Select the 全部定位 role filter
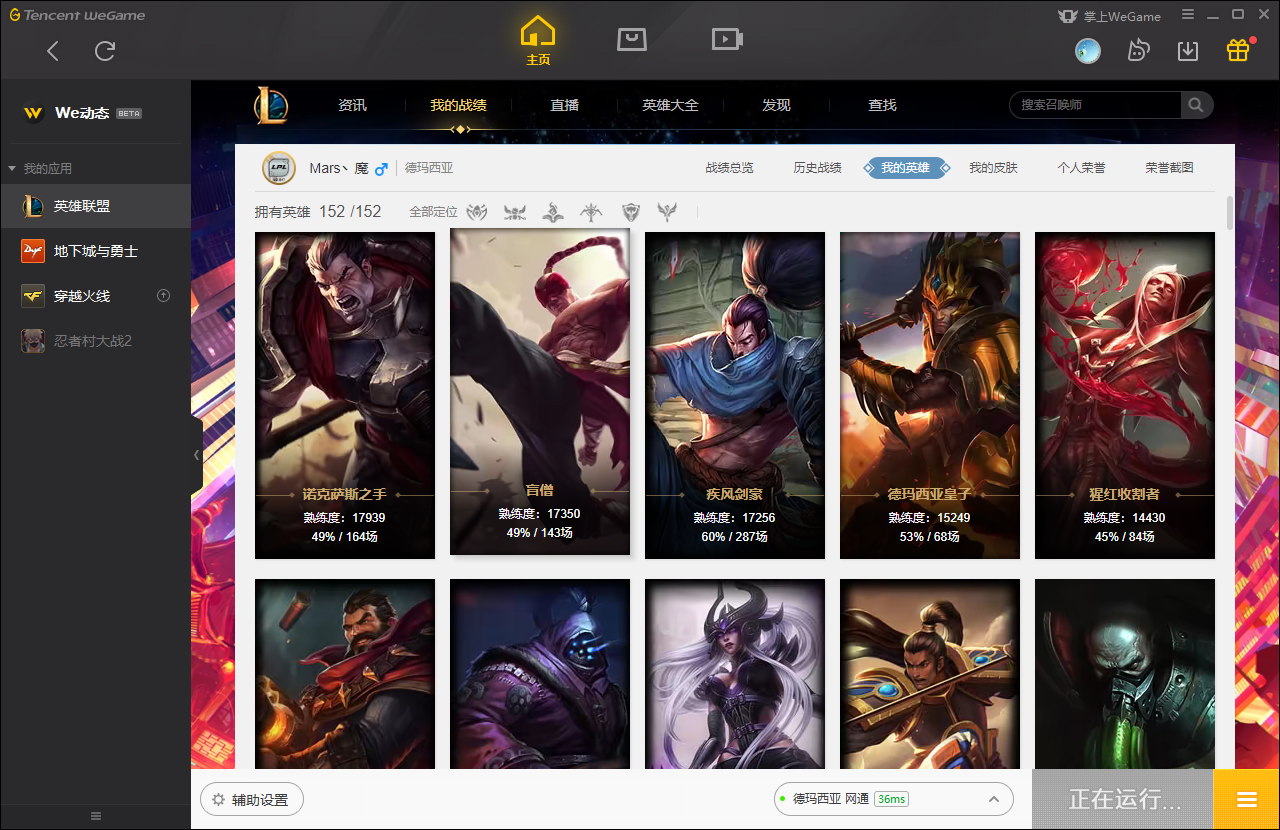Image resolution: width=1280 pixels, height=830 pixels. click(433, 212)
